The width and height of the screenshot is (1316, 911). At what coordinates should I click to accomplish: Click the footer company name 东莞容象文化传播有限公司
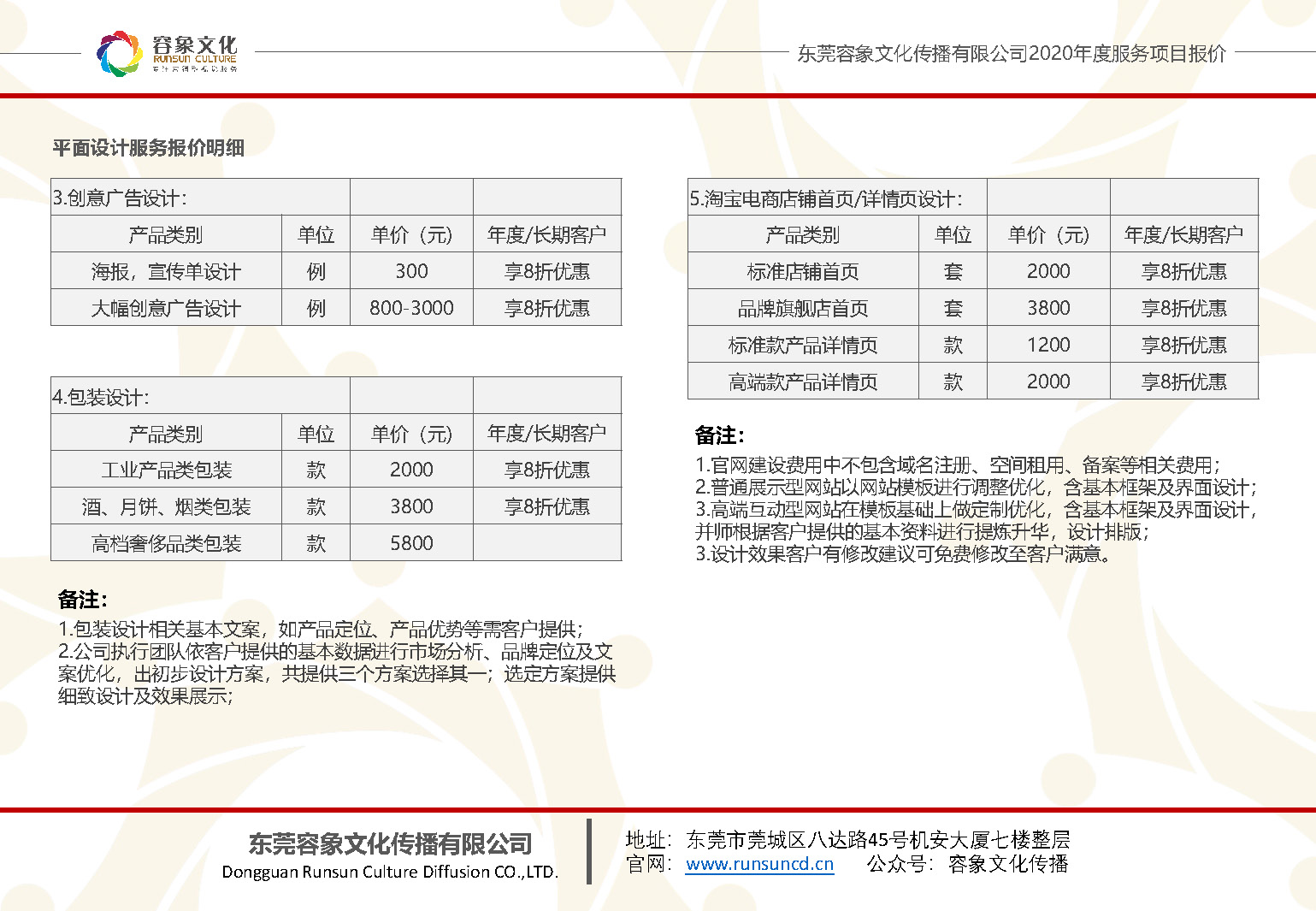coord(390,844)
